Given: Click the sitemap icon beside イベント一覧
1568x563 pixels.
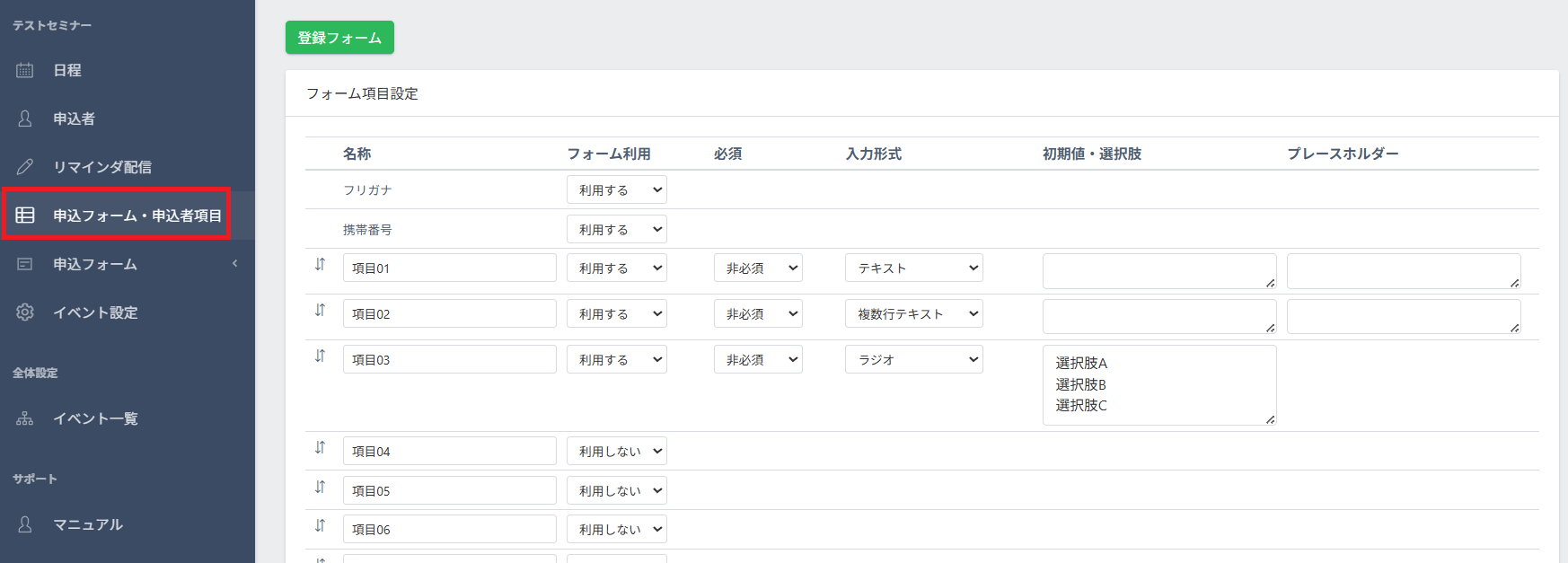Looking at the screenshot, I should coord(25,418).
